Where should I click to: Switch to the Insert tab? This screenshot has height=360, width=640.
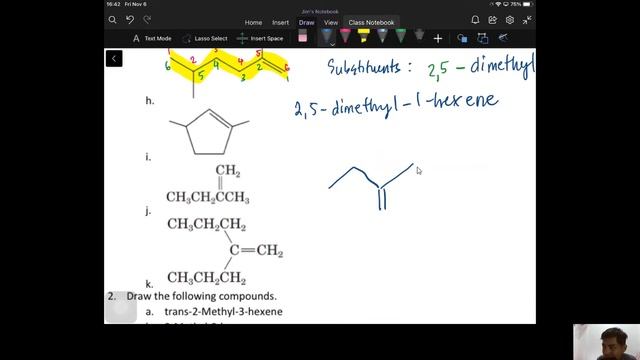tap(280, 22)
